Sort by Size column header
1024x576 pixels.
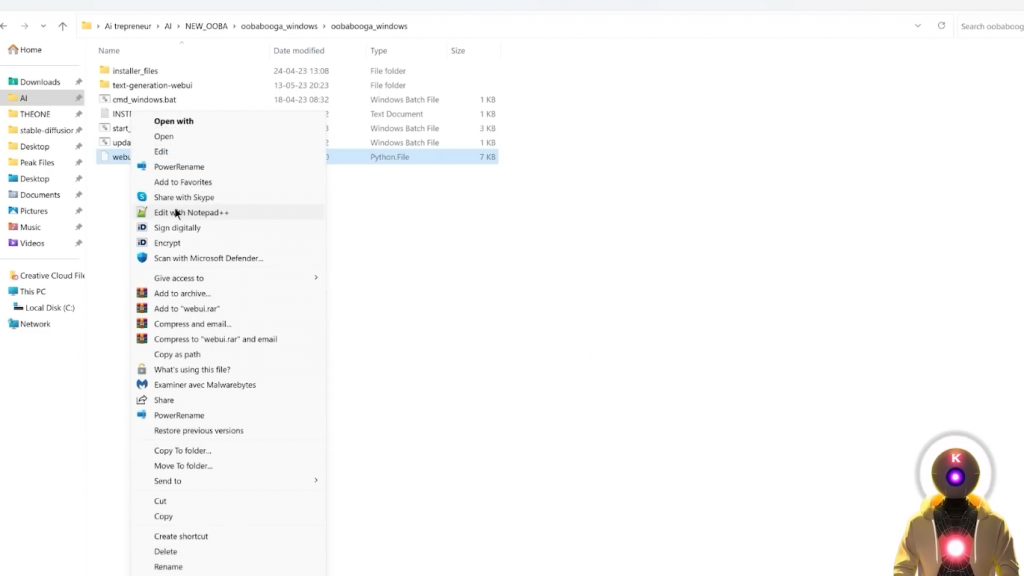tap(458, 50)
